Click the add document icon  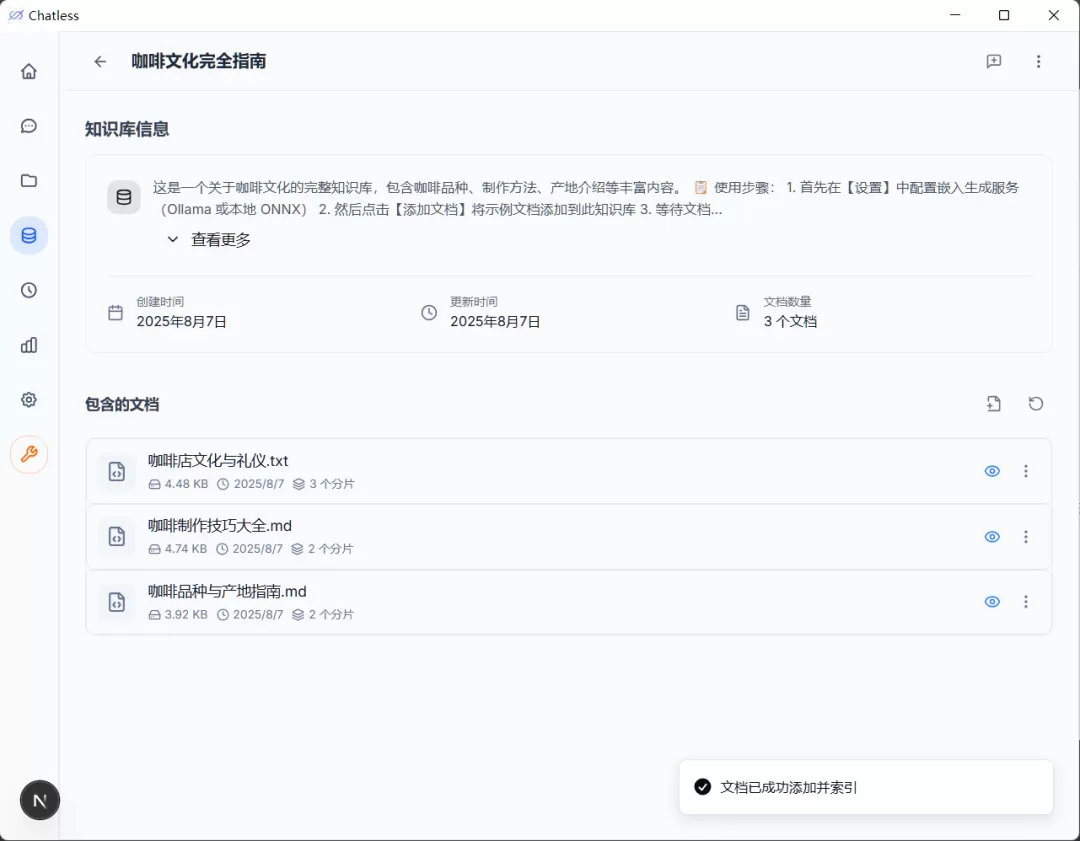point(993,404)
